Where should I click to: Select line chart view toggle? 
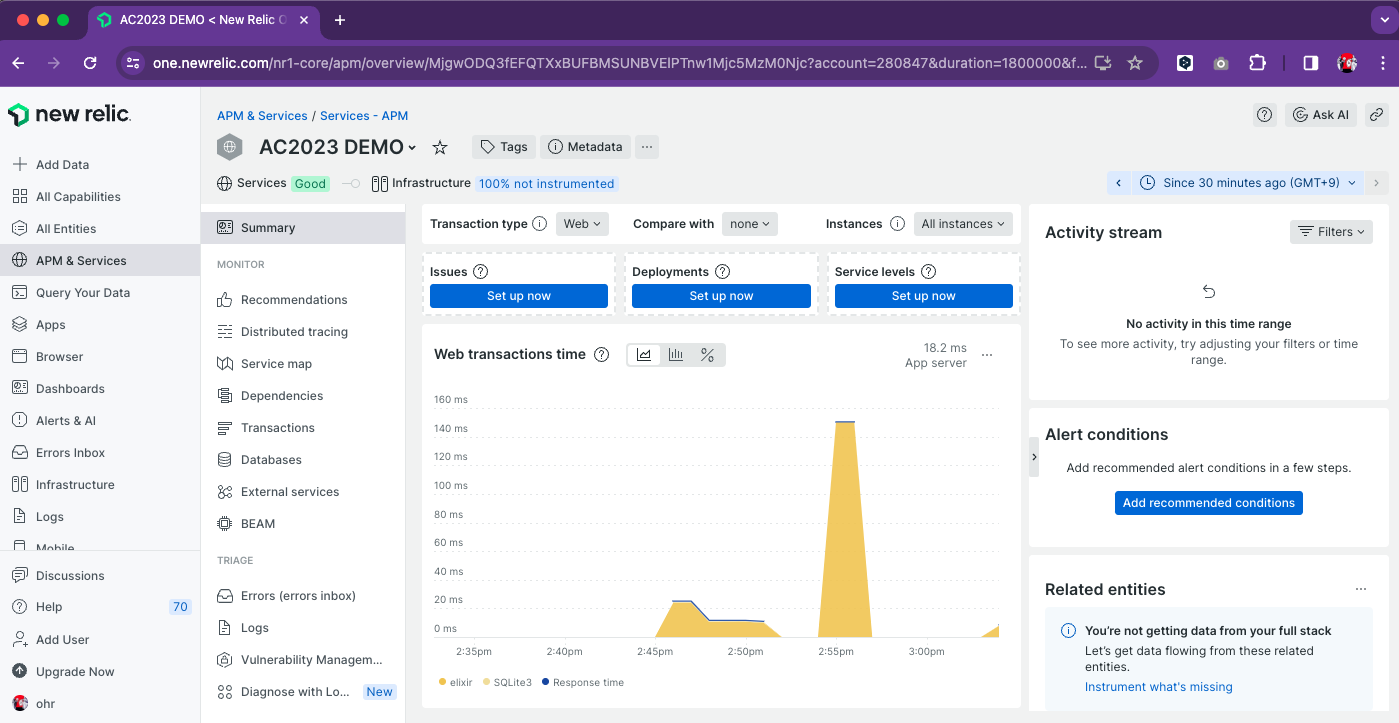point(644,355)
